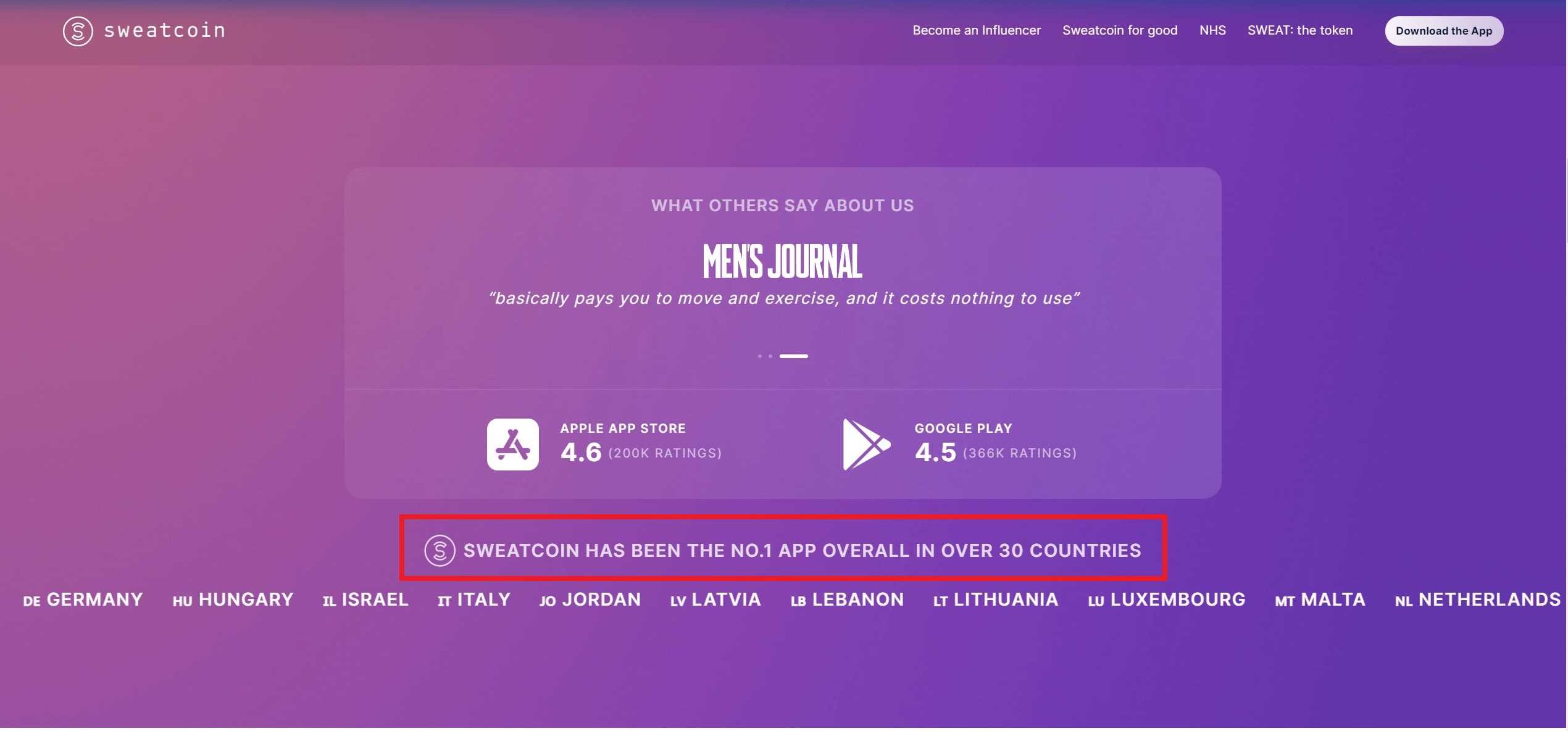Click the APPLE APP STORE label
Viewport: 1568px width, 731px height.
coord(623,428)
